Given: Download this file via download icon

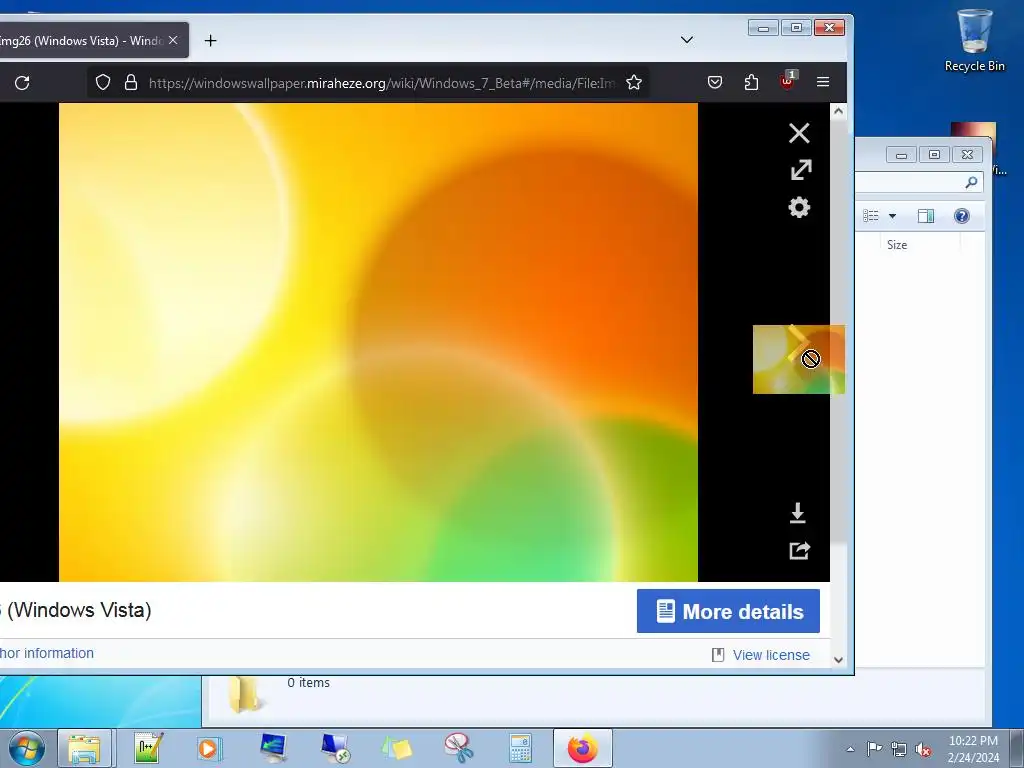Looking at the screenshot, I should click(797, 513).
